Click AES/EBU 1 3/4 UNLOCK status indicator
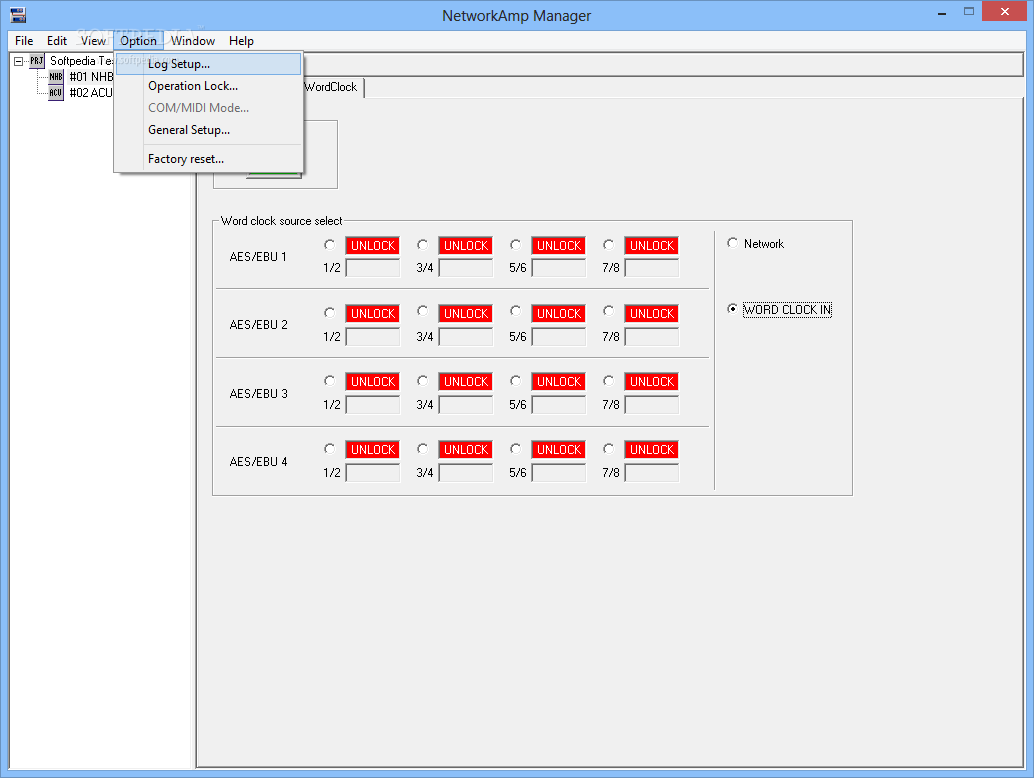 pyautogui.click(x=466, y=246)
